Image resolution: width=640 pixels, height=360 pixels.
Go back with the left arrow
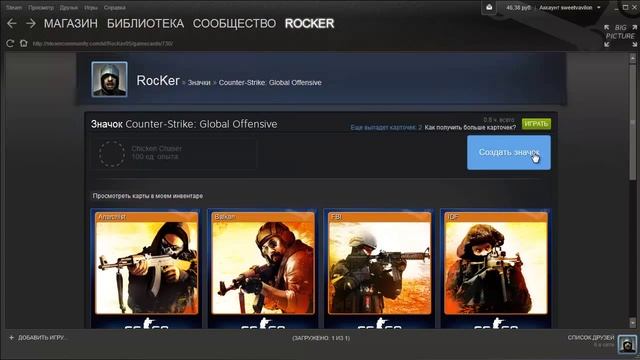(11, 24)
